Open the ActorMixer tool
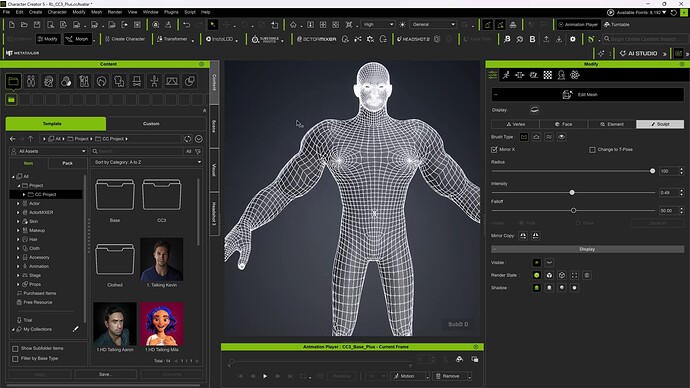 [316, 39]
